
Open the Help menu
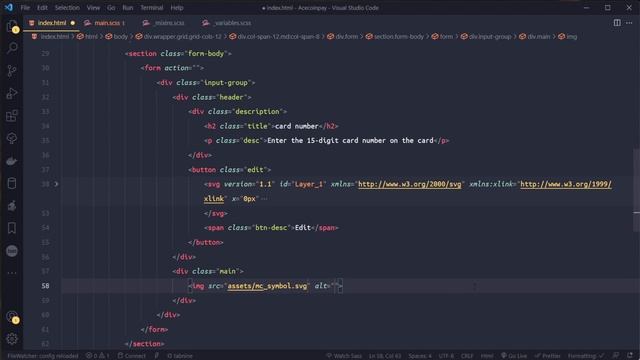click(177, 8)
